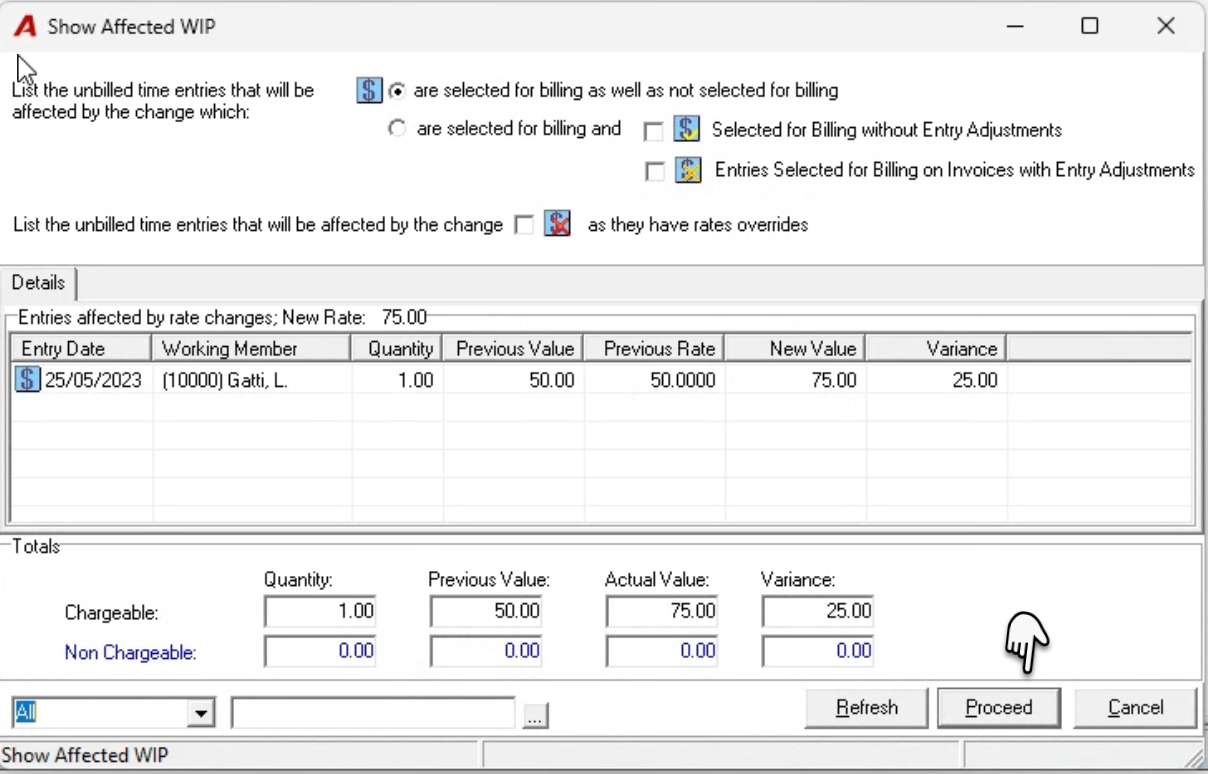Screen dimensions: 1208x774
Task: Select 'are selected for billing as well as not' radio
Action: point(398,91)
